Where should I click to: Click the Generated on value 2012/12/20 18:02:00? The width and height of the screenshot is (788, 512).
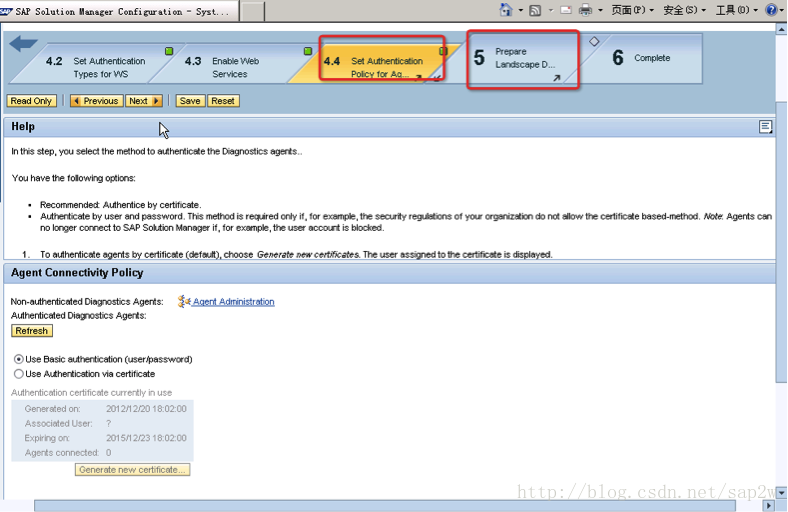(146, 409)
